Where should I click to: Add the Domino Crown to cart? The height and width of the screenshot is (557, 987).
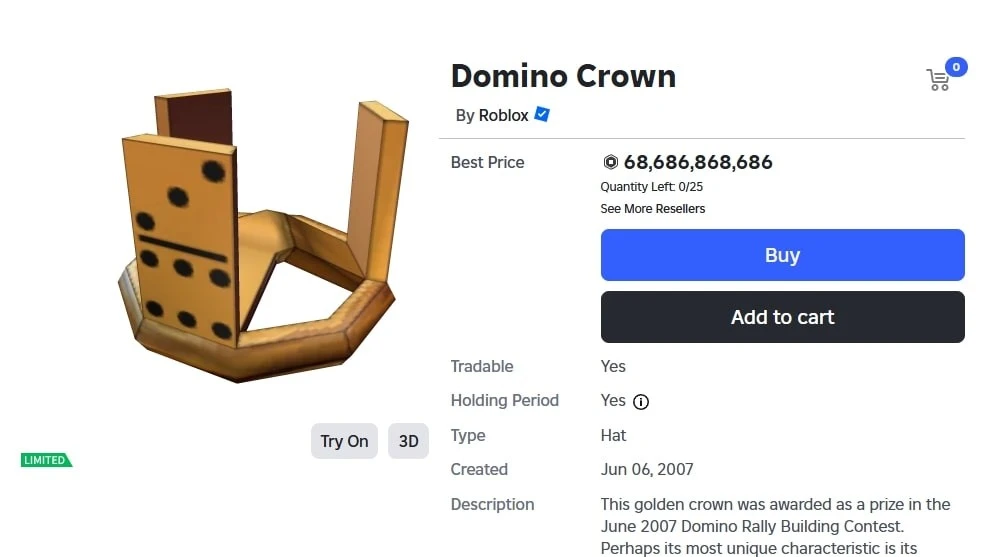[782, 317]
